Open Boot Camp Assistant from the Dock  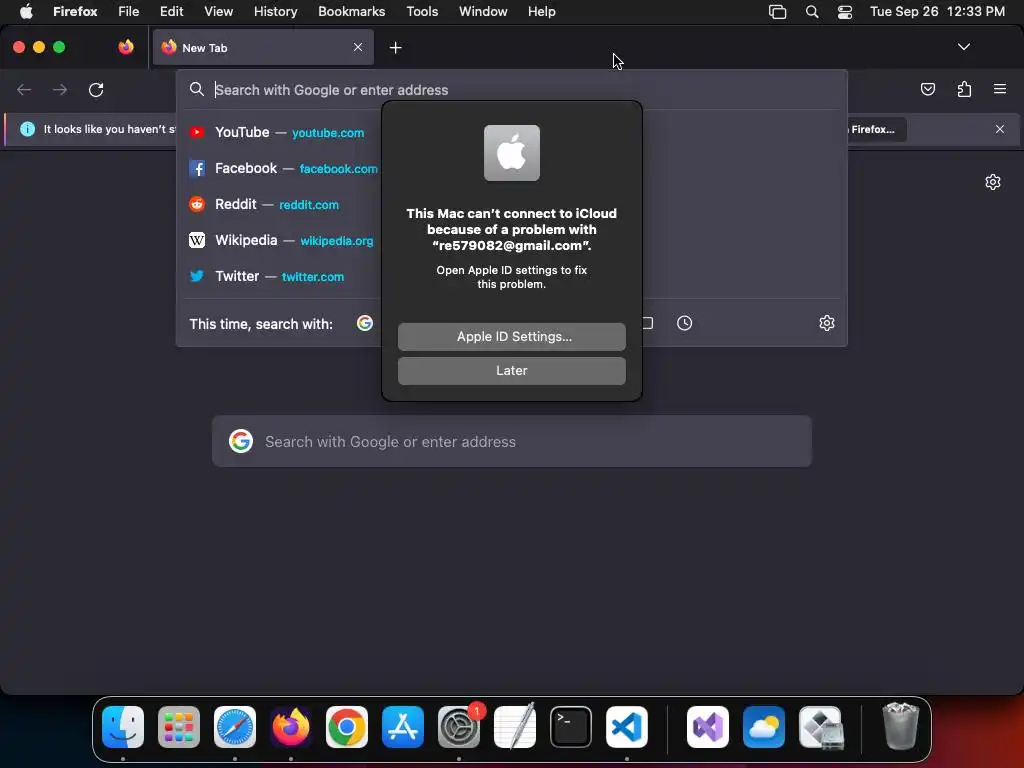point(820,727)
